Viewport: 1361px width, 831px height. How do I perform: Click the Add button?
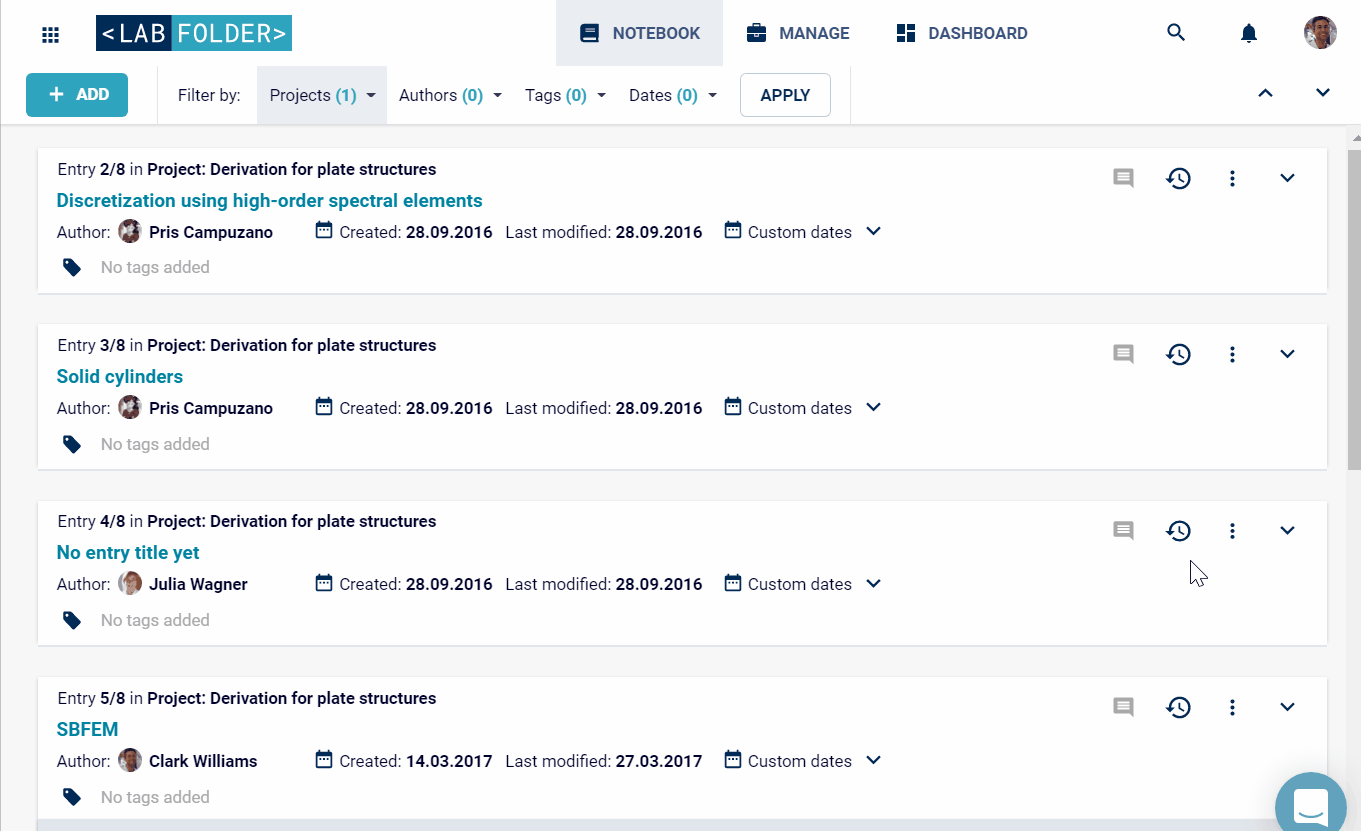[77, 95]
